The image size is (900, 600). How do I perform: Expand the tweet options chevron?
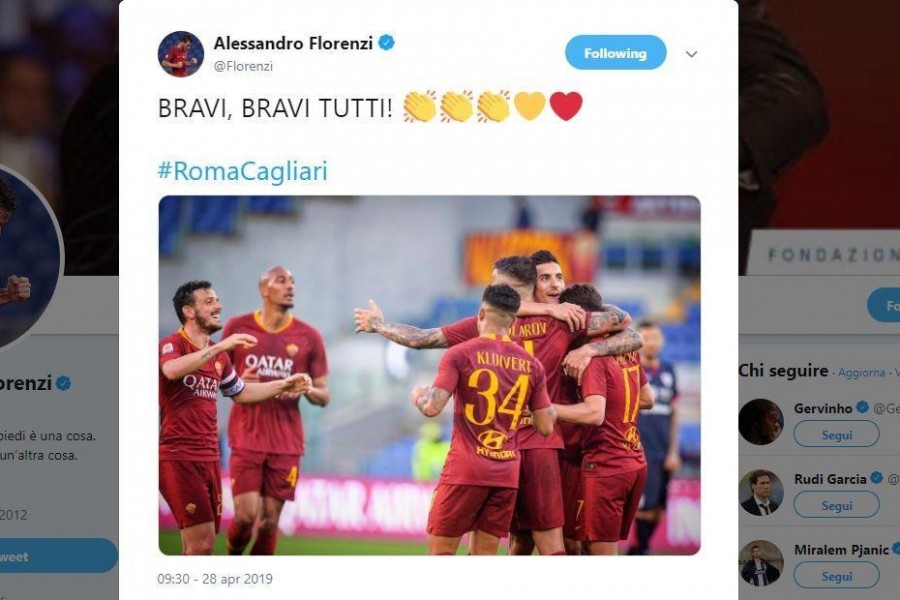pyautogui.click(x=692, y=54)
